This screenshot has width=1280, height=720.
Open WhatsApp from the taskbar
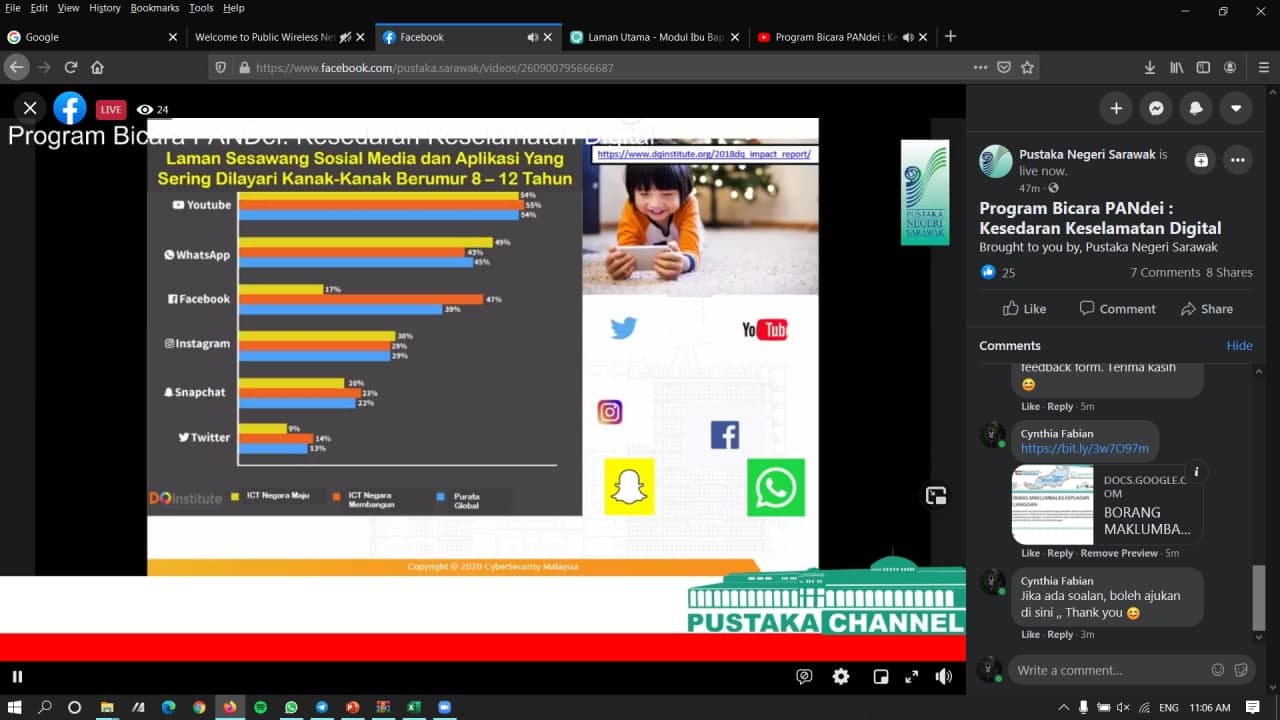291,707
